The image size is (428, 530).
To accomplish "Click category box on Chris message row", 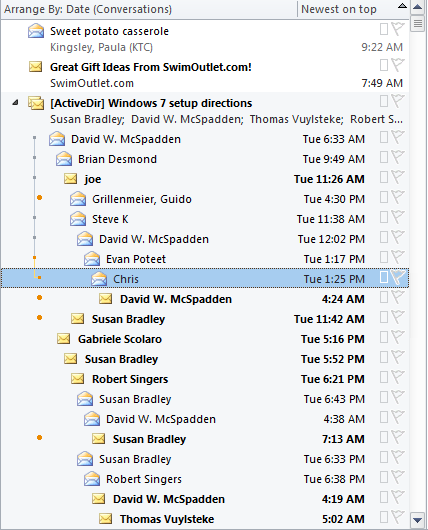I will [384, 277].
